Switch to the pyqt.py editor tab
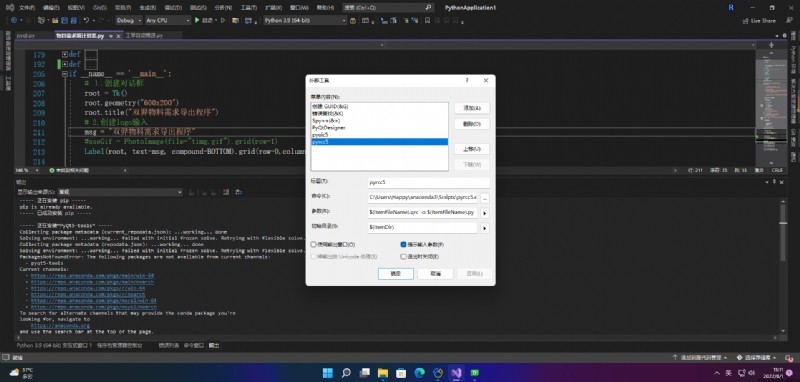This screenshot has width=800, height=382. pyautogui.click(x=26, y=36)
